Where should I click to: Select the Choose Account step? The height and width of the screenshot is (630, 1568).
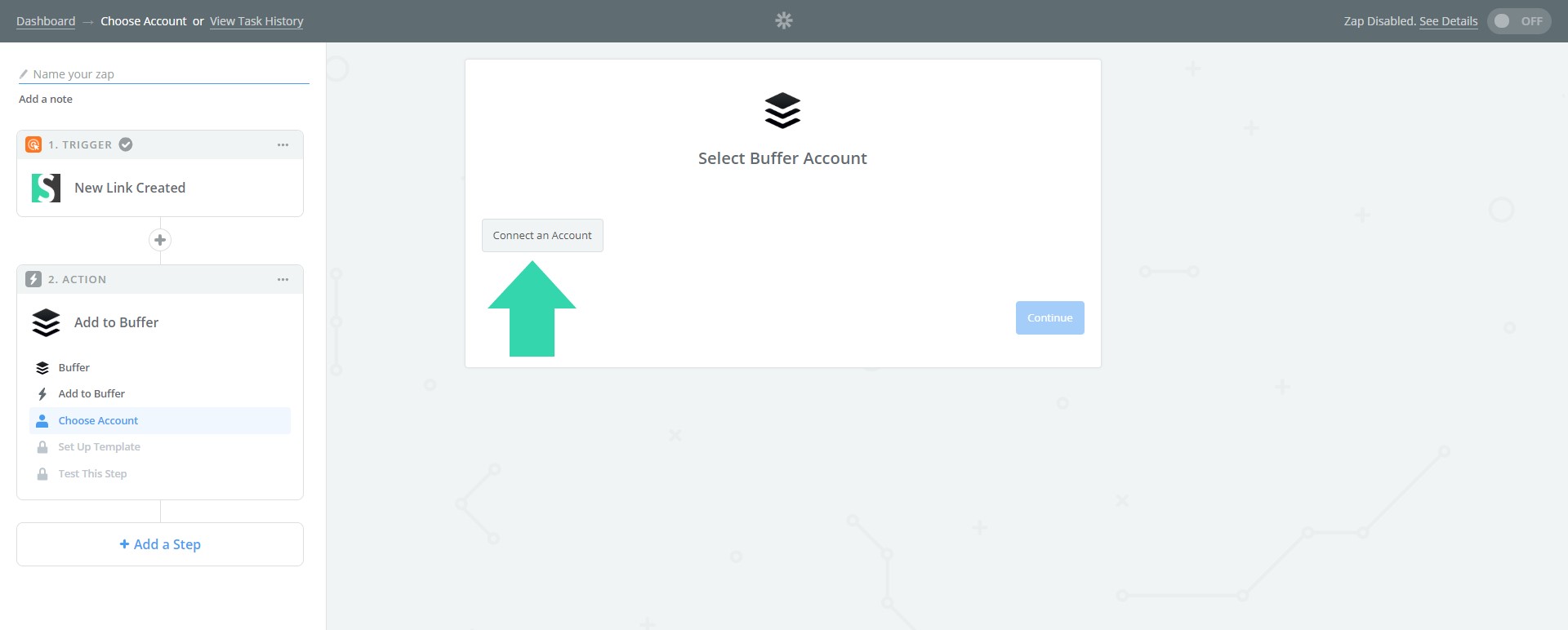(x=98, y=421)
